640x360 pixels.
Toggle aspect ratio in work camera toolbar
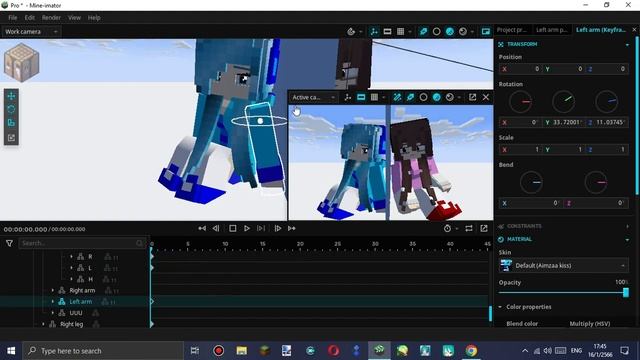[387, 31]
